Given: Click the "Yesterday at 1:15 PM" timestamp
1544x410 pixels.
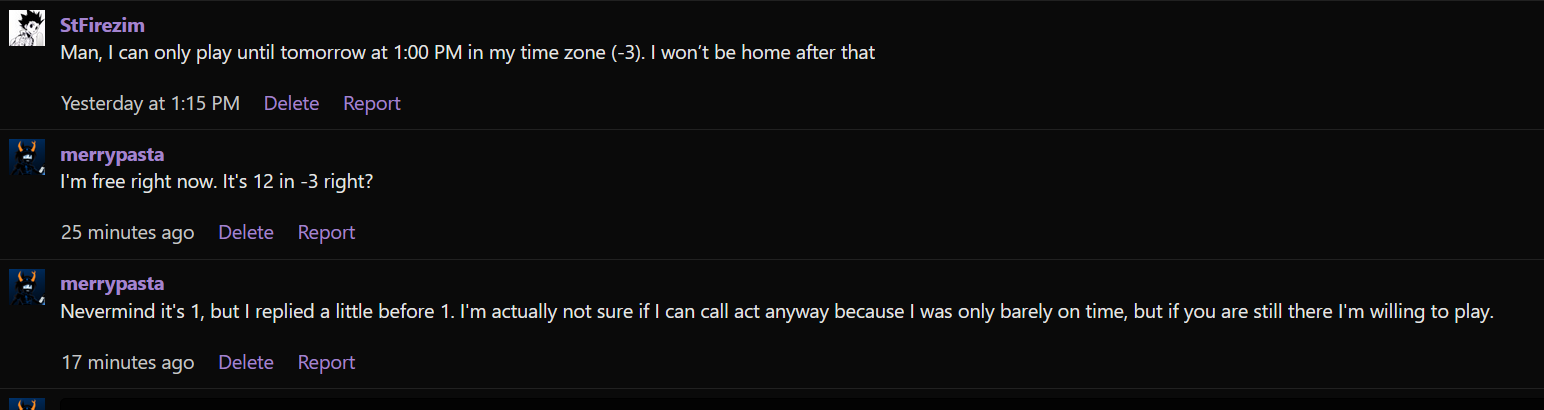Looking at the screenshot, I should (x=150, y=103).
